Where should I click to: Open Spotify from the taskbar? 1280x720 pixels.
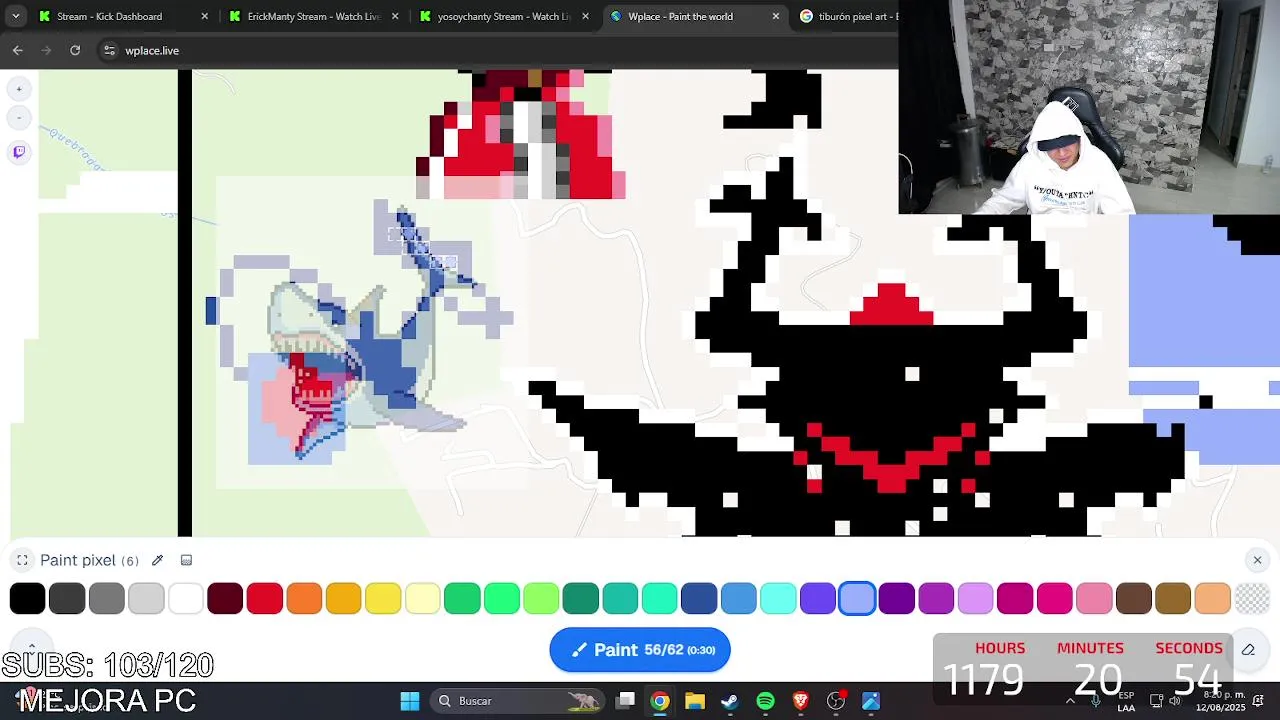coord(765,701)
